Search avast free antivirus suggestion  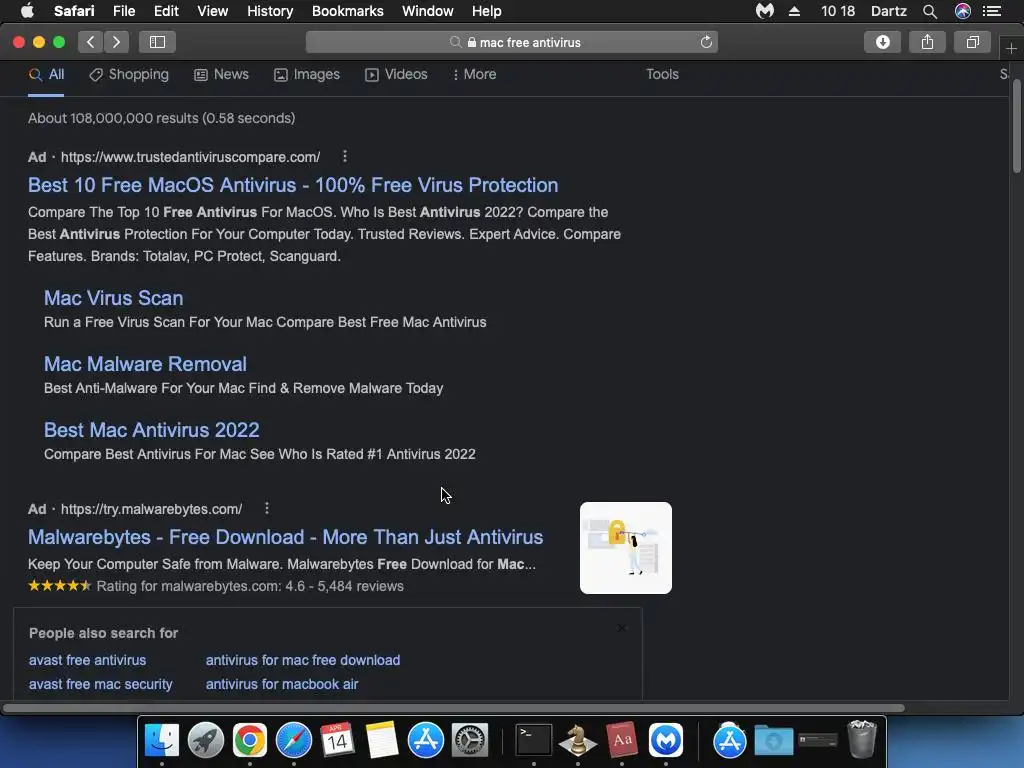88,660
